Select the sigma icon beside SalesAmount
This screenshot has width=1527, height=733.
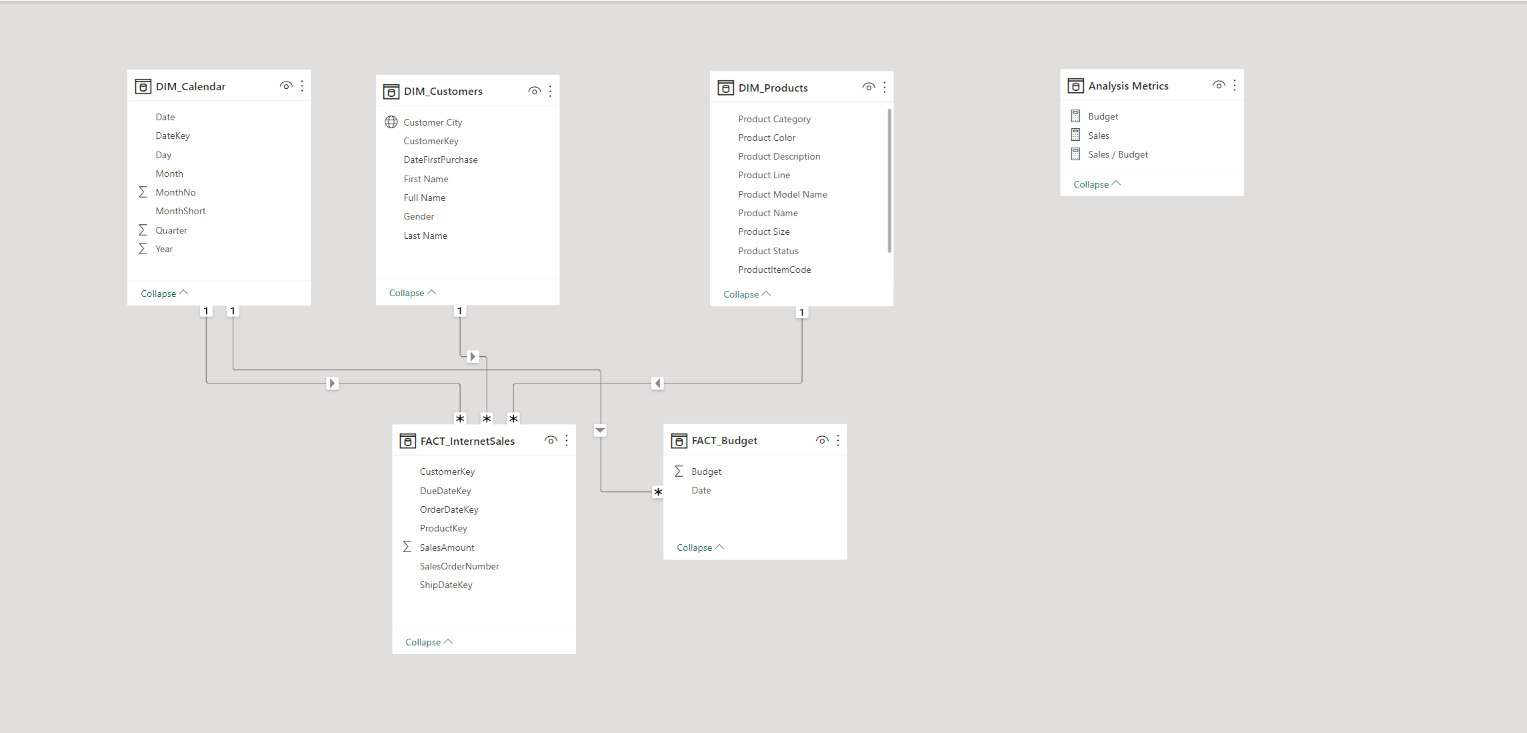click(407, 547)
